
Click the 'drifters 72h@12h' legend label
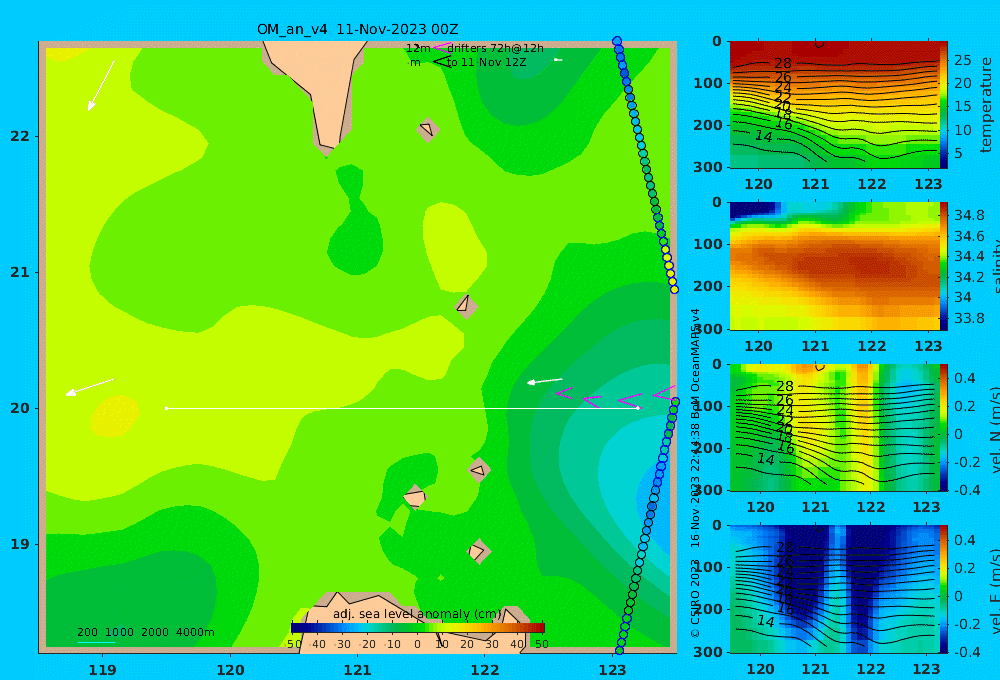pos(496,48)
